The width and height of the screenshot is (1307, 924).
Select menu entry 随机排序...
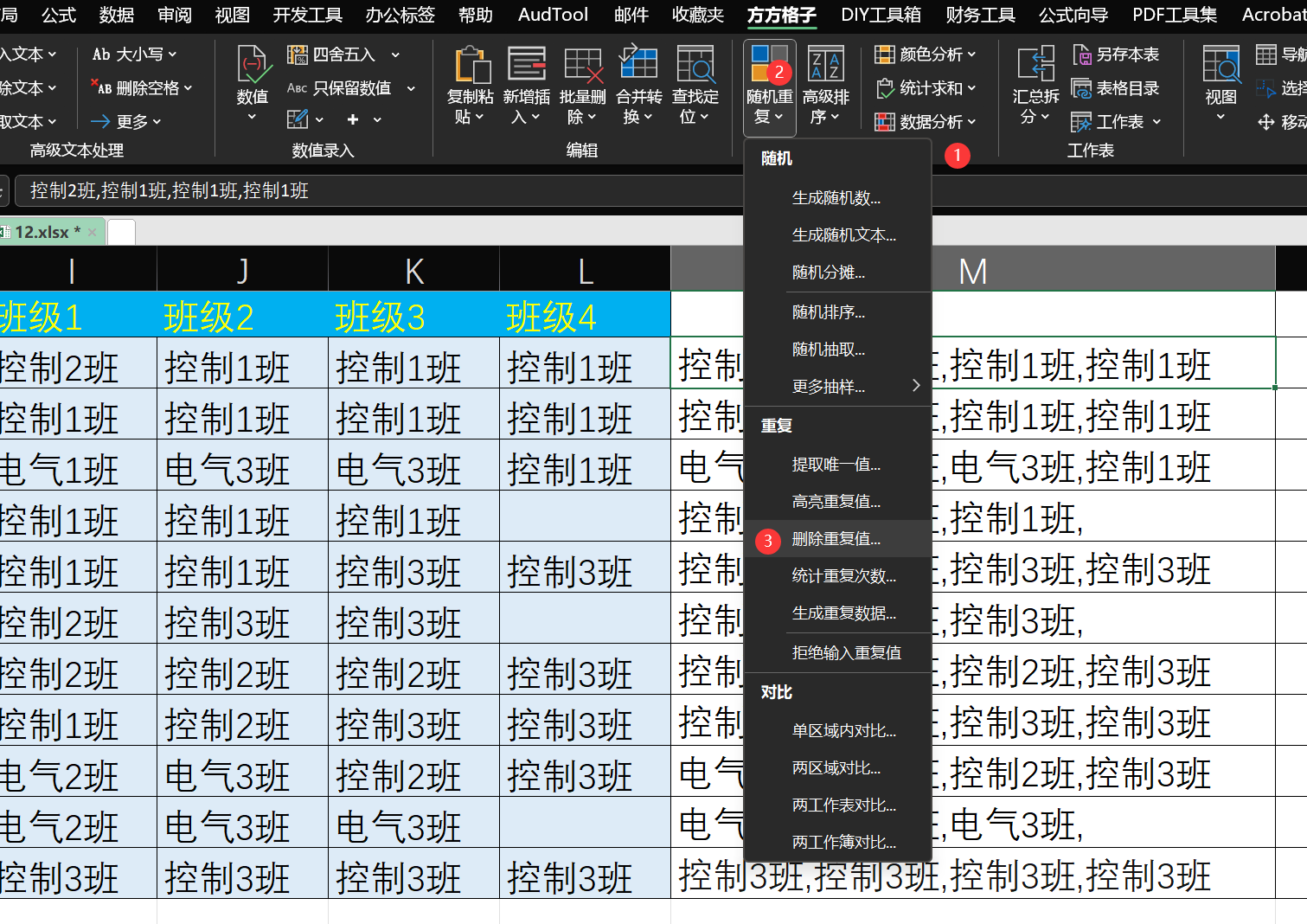click(837, 312)
